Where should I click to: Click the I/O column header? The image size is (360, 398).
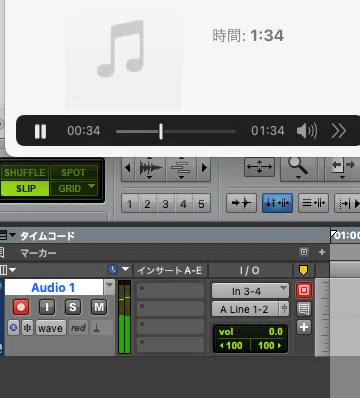coord(250,270)
